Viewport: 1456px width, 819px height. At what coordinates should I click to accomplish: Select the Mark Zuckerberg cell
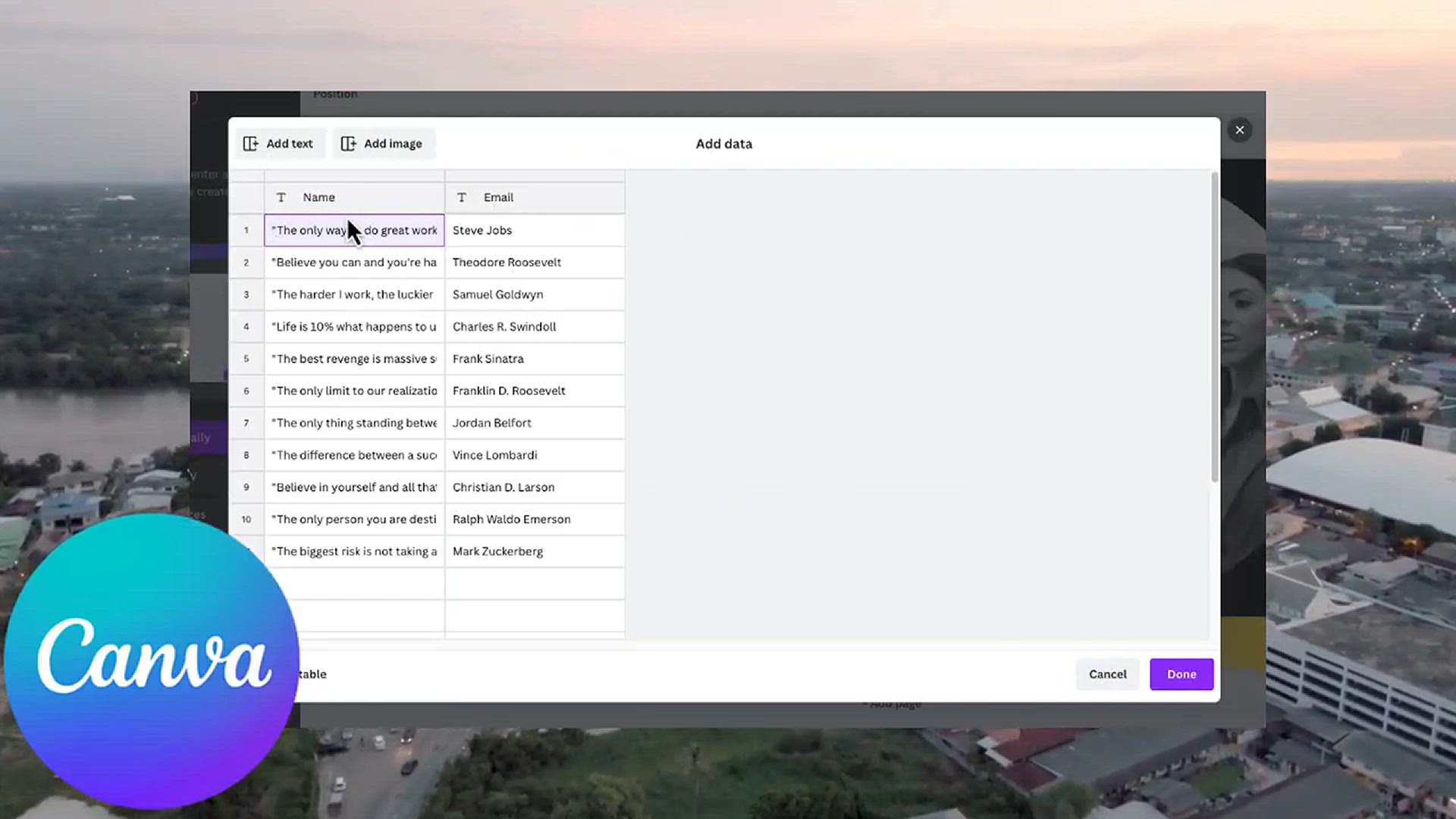click(535, 551)
